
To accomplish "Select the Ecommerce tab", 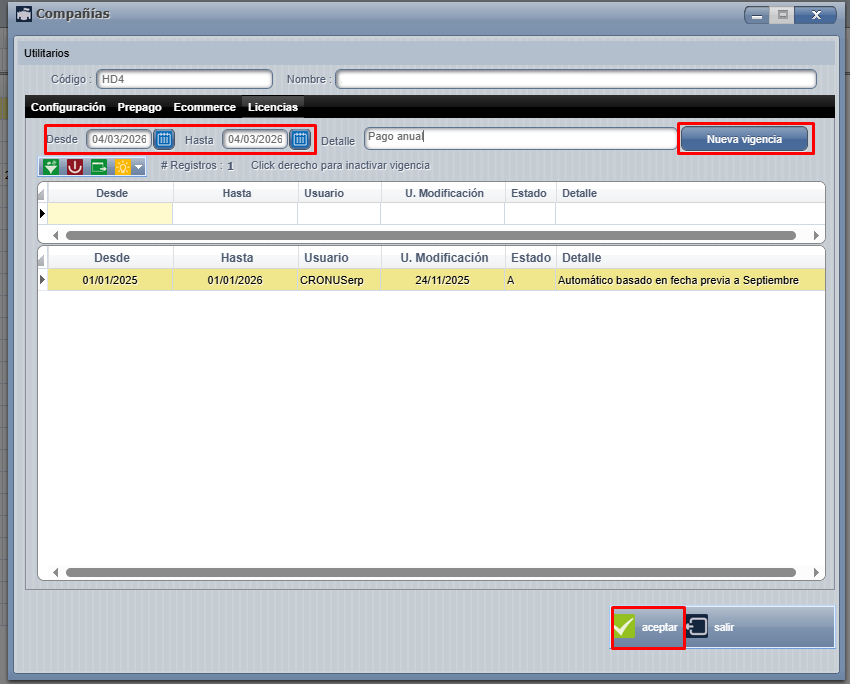I will 204,107.
